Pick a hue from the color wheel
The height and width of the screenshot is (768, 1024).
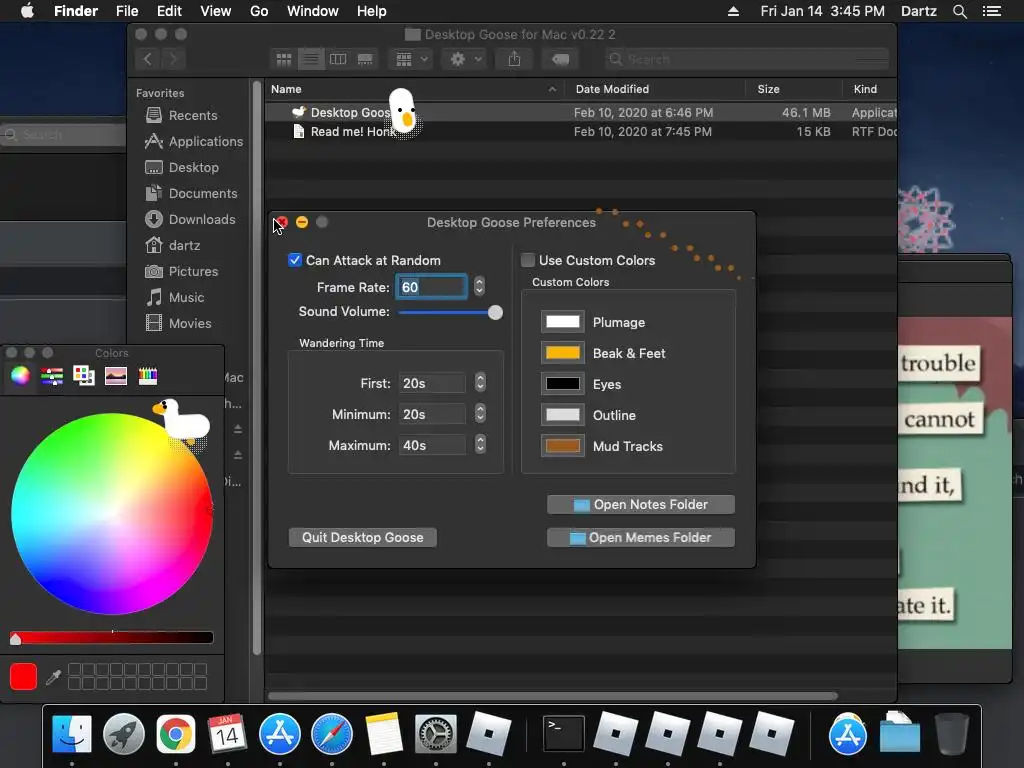click(112, 513)
